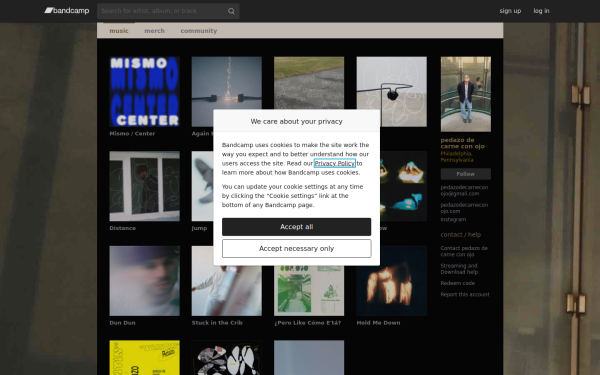Screen dimensions: 600x375
Task: Click Accept necessary only button
Action: [x=297, y=248]
